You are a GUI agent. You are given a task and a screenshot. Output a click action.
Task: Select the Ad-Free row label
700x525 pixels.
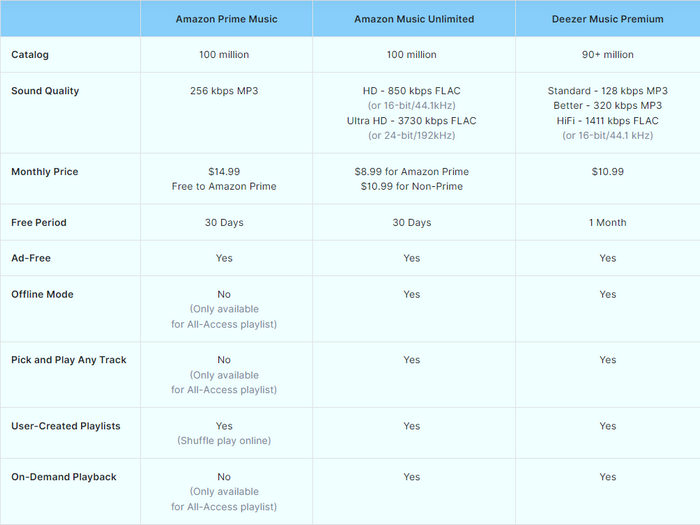[x=31, y=258]
